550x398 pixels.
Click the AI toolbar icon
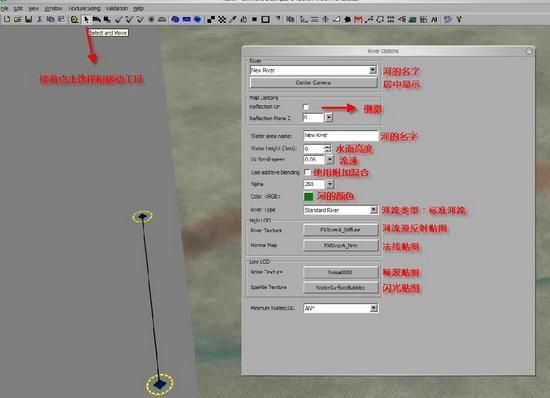pyautogui.click(x=434, y=20)
